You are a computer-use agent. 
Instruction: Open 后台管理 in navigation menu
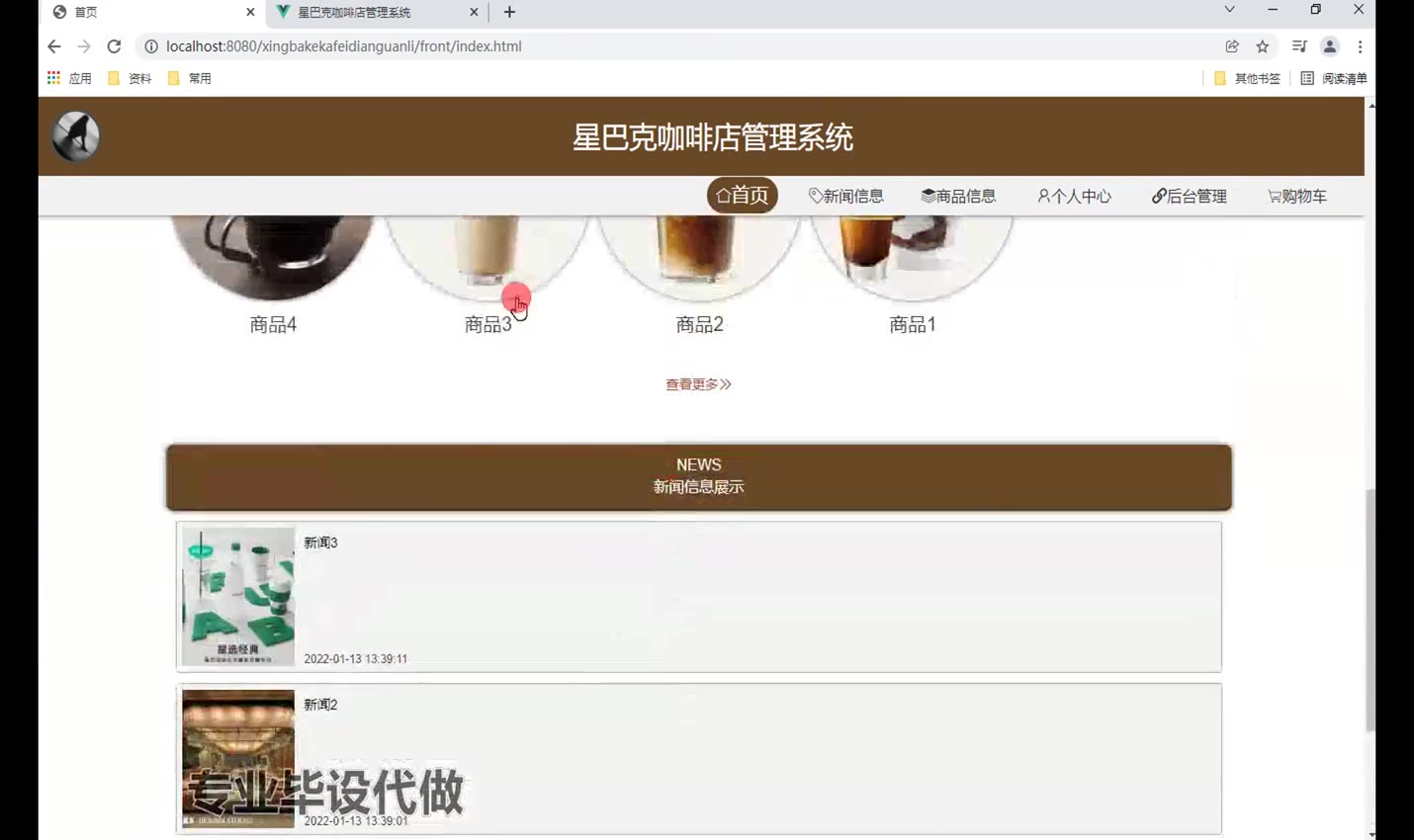[1190, 196]
